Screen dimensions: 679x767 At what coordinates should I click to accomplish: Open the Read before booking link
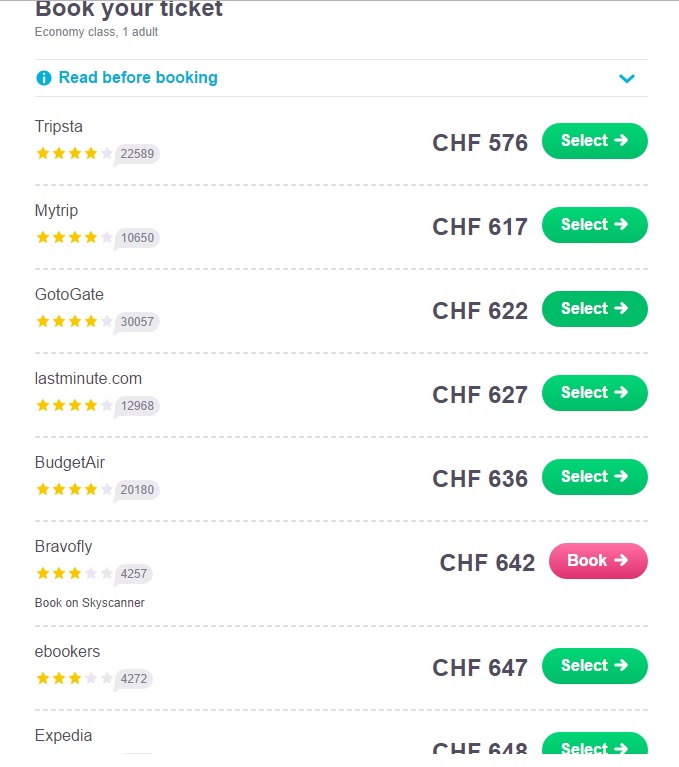point(138,78)
